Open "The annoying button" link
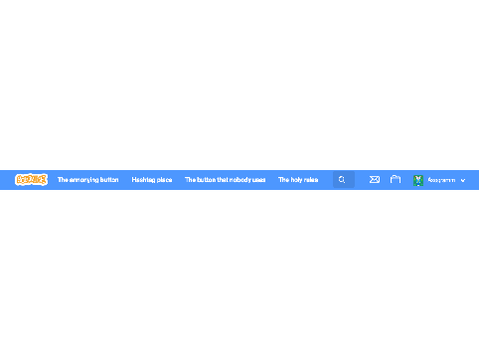This screenshot has height=360, width=479. (x=88, y=180)
